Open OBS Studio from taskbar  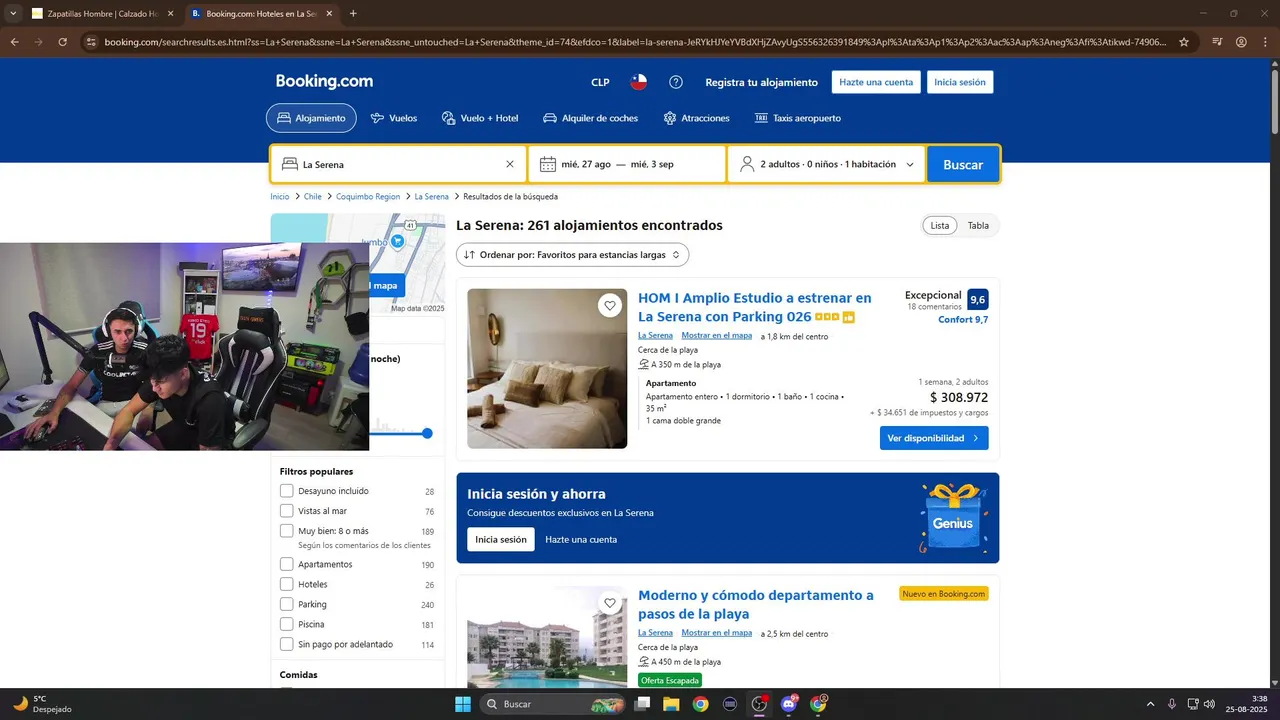(x=759, y=704)
